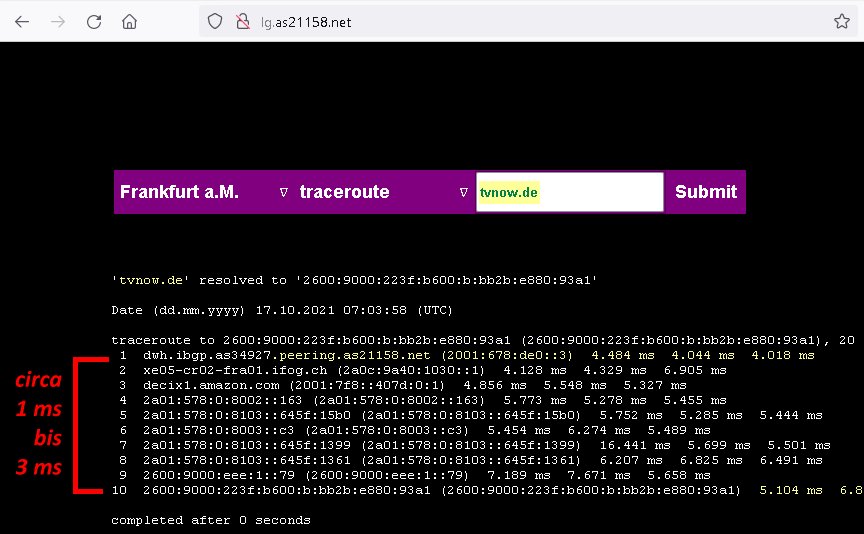Click the browser back arrow
The height and width of the screenshot is (534, 864).
click(x=22, y=21)
